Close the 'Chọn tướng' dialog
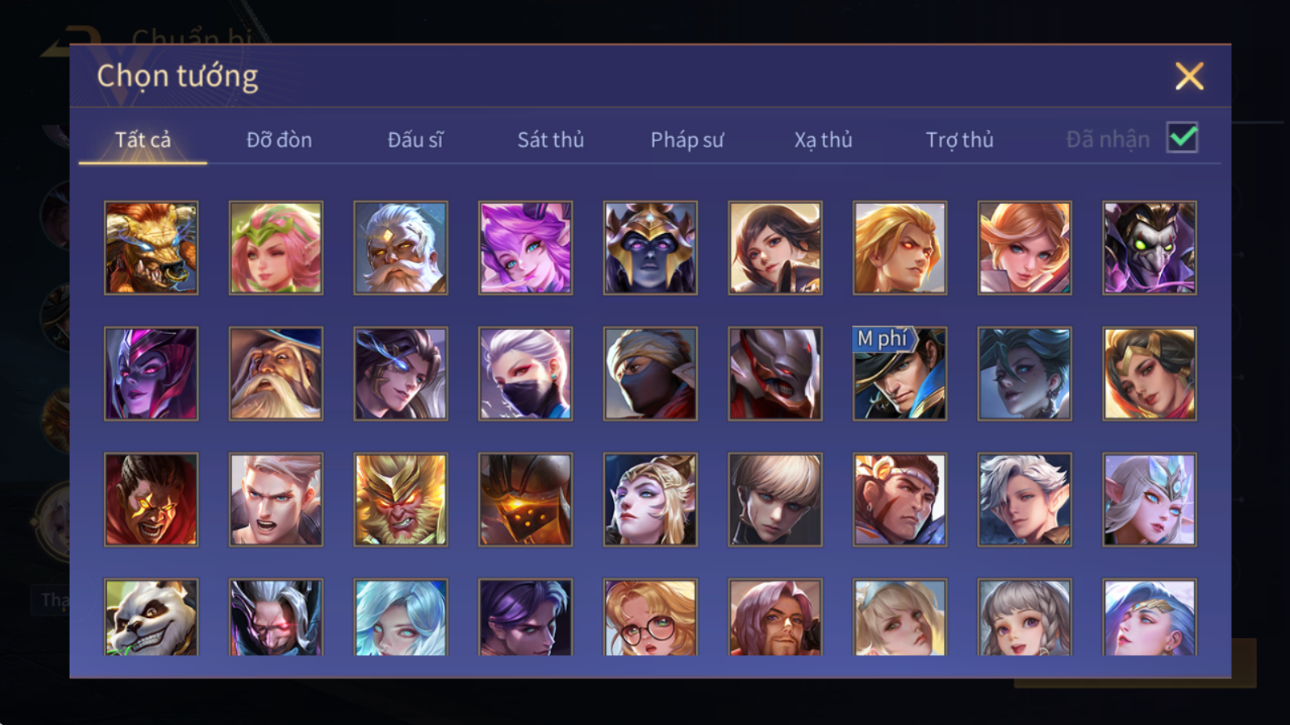Image resolution: width=1290 pixels, height=725 pixels. tap(1189, 76)
